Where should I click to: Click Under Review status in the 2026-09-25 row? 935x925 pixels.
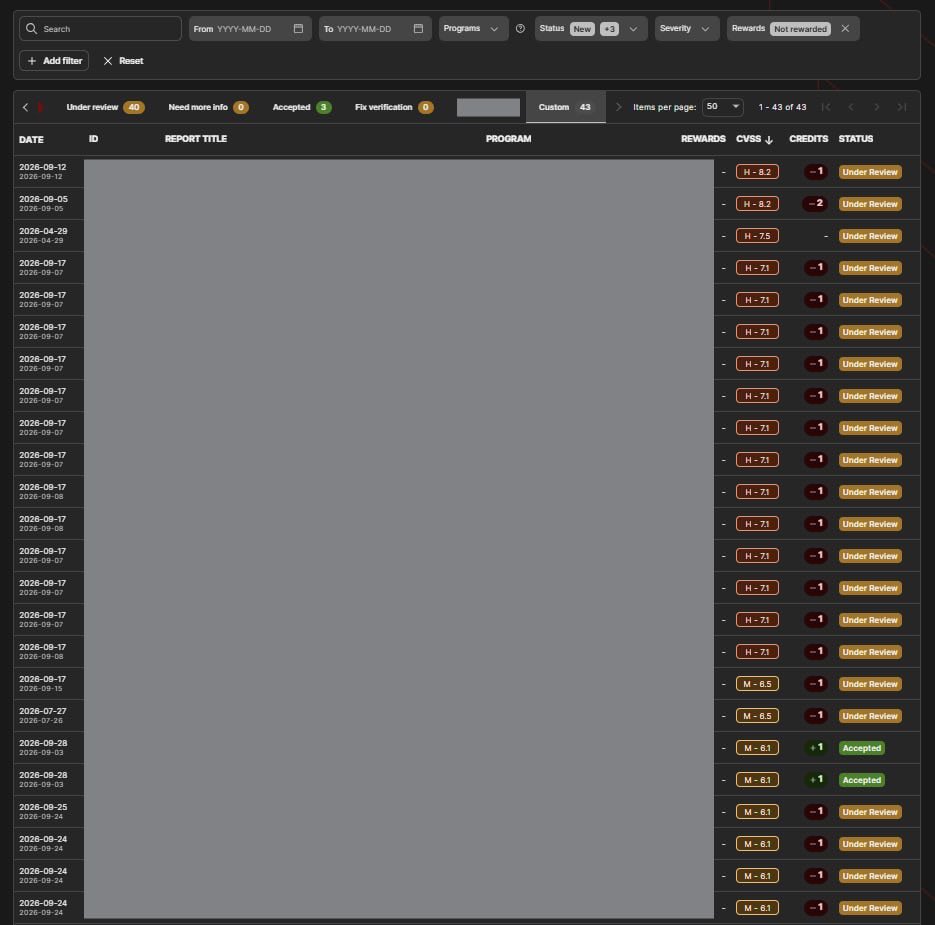870,812
